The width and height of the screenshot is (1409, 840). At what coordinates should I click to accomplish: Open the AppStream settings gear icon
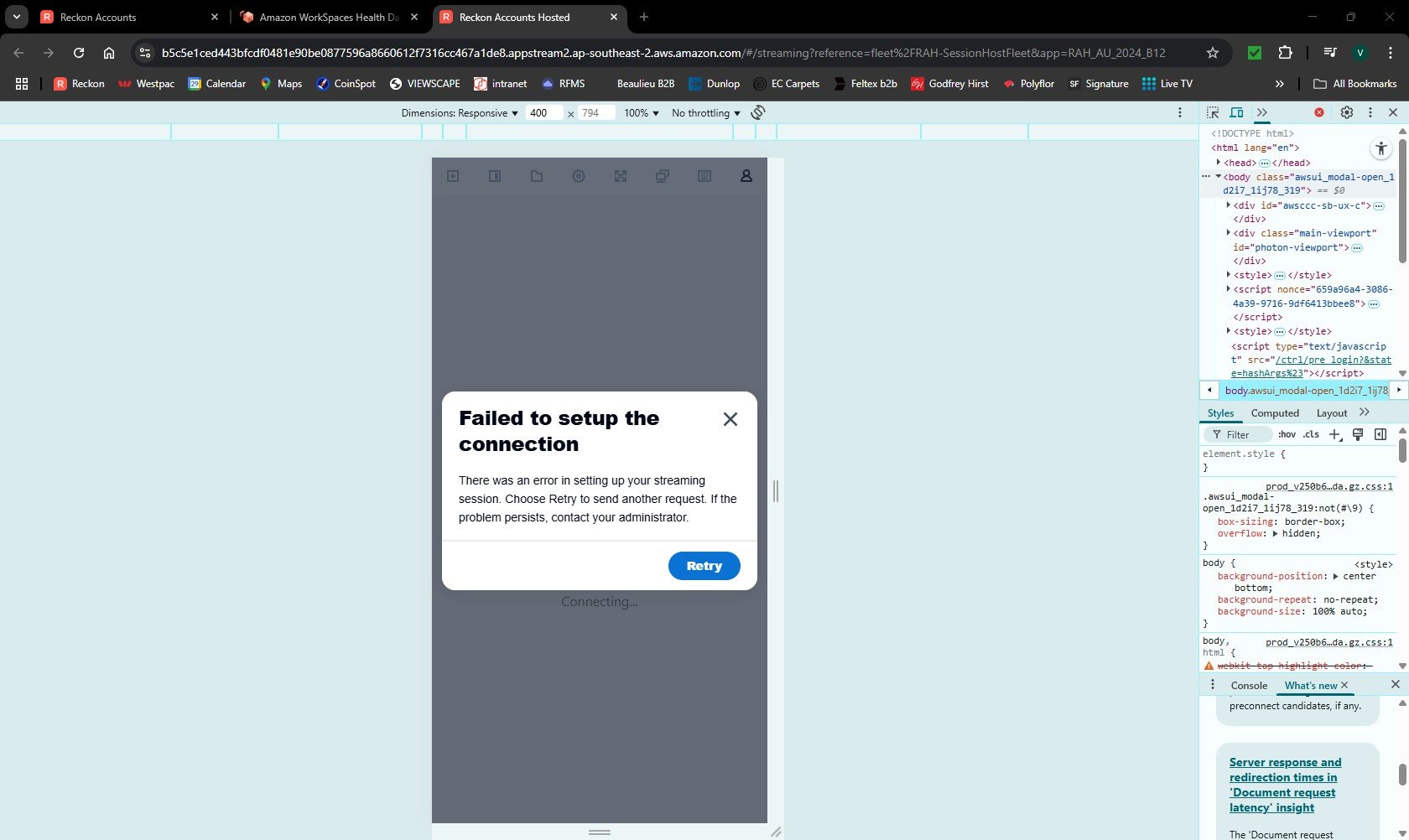pos(579,176)
